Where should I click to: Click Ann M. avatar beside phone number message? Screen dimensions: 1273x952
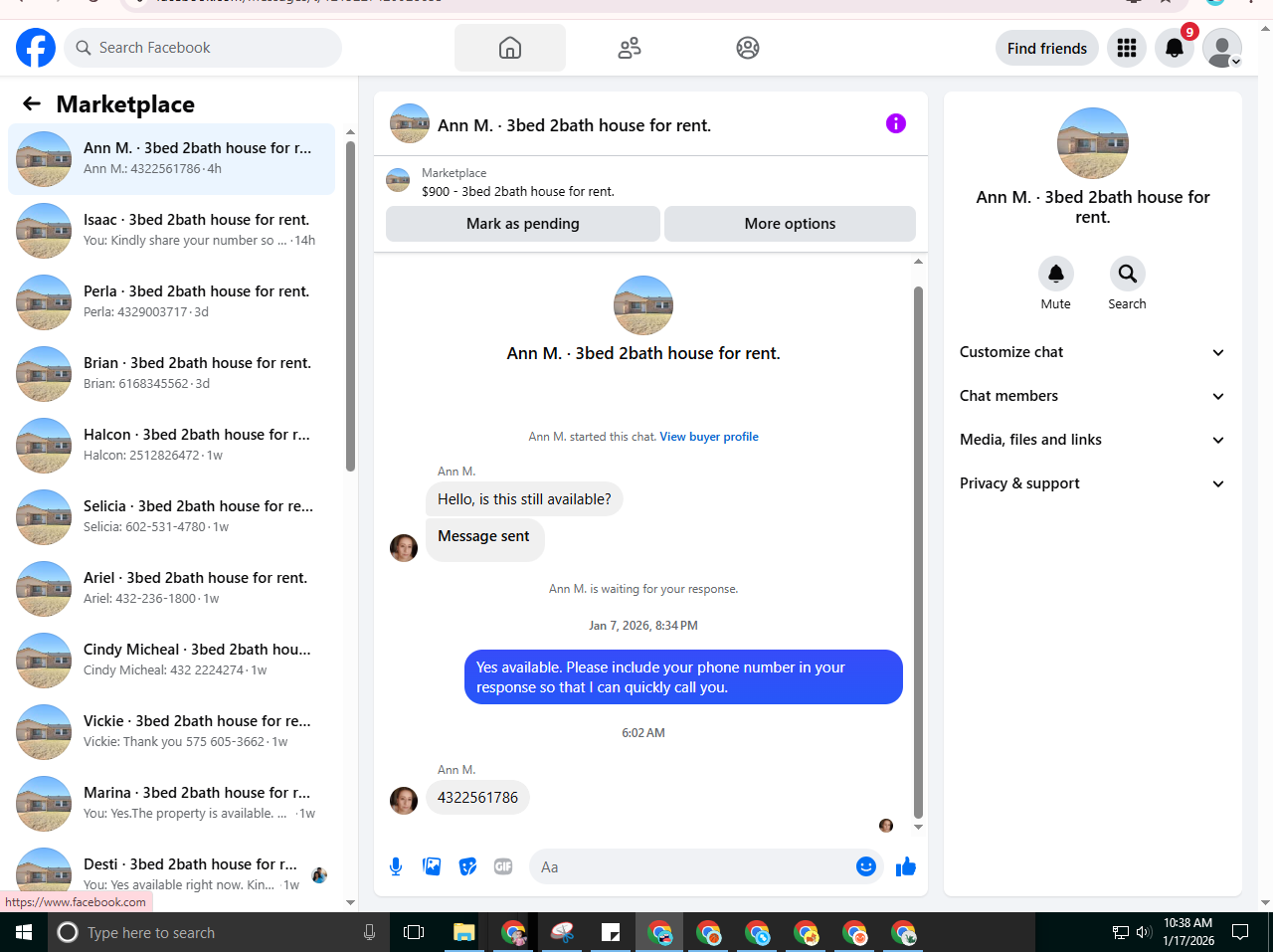click(404, 801)
